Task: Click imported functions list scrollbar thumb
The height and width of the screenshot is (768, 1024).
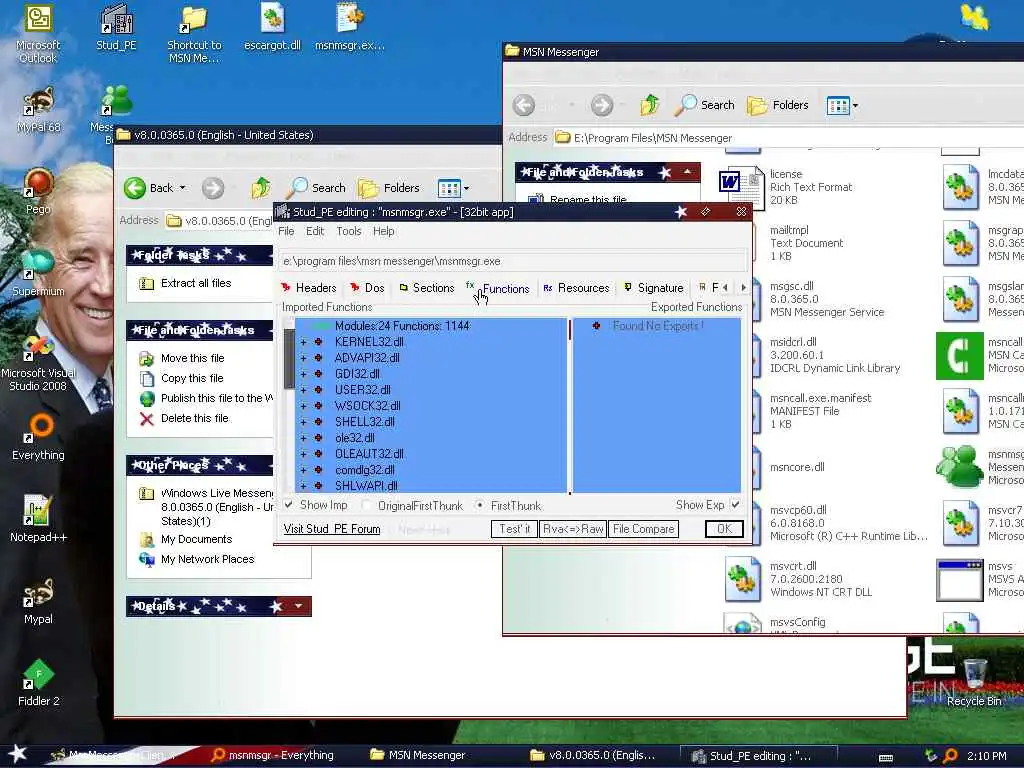Action: click(x=289, y=359)
